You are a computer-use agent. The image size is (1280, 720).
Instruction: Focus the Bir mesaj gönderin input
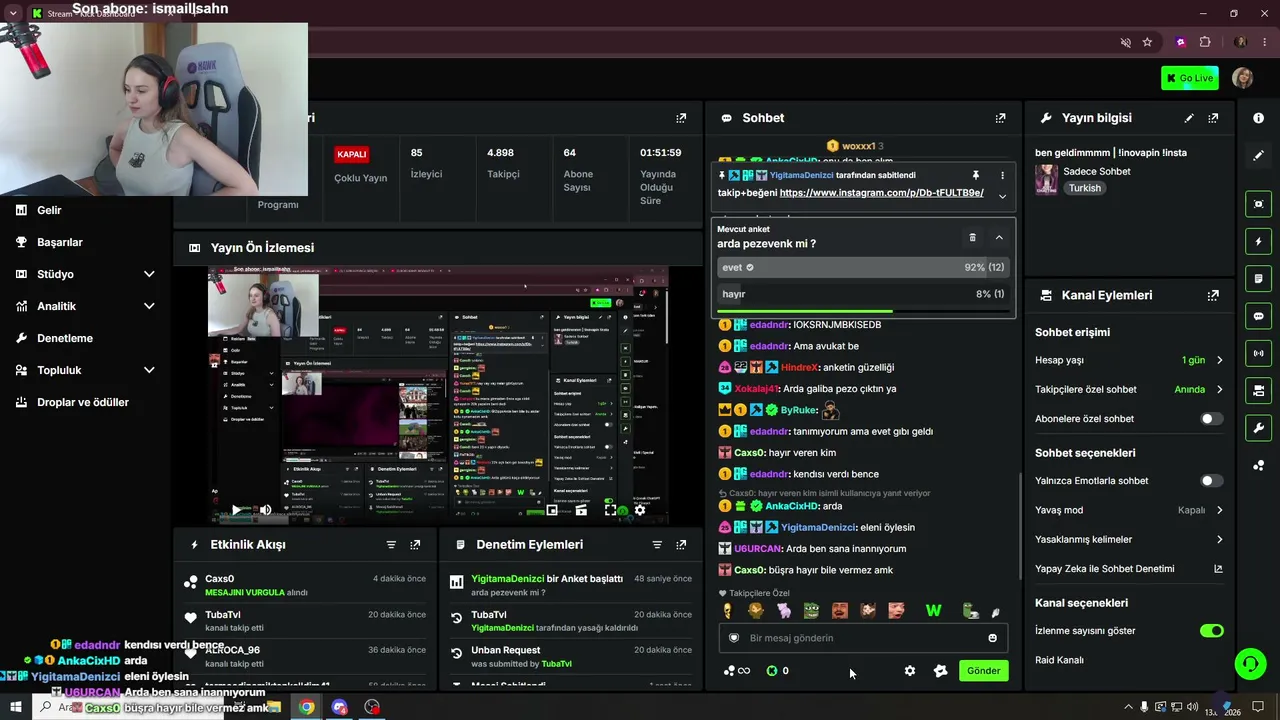point(863,638)
